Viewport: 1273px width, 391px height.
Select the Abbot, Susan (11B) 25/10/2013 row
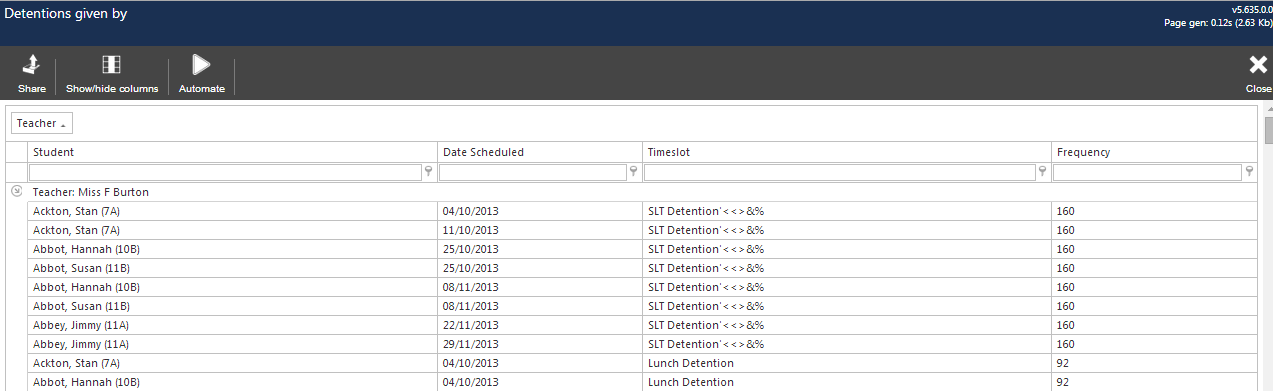642,268
